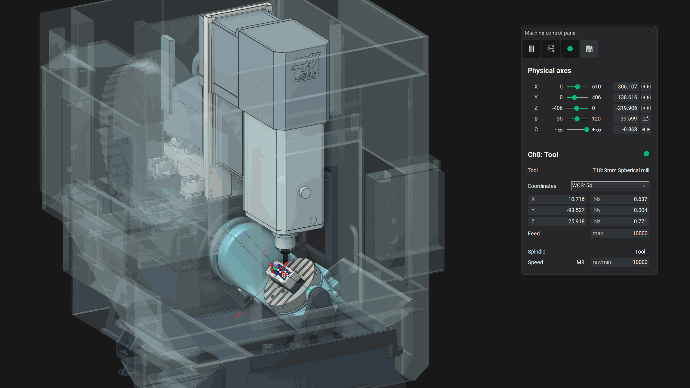Close the Machine control panel
Viewport: 690px width, 388px height.
(x=650, y=33)
